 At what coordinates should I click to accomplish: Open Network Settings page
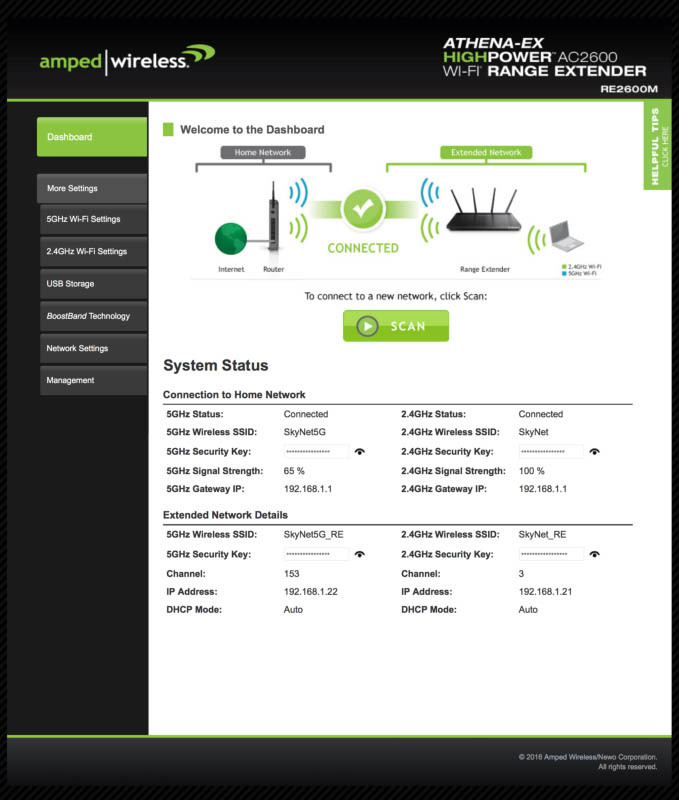(93, 348)
